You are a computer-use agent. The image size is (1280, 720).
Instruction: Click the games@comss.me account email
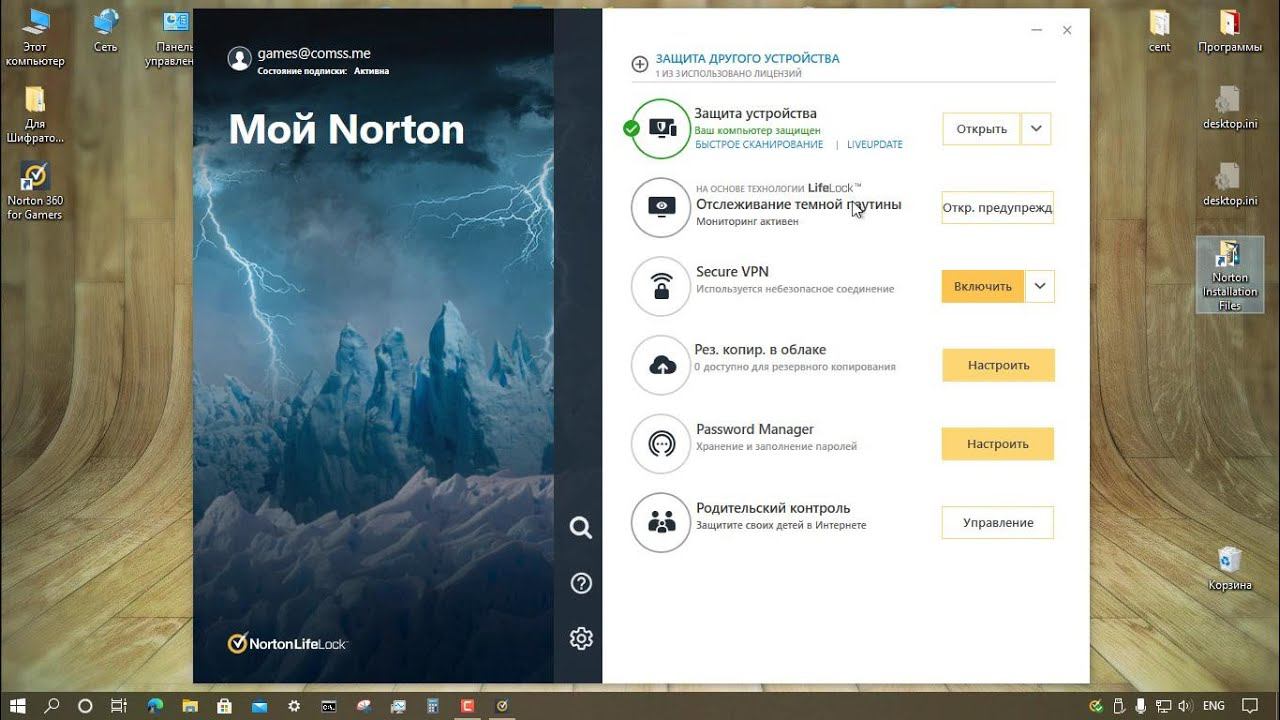pos(314,54)
